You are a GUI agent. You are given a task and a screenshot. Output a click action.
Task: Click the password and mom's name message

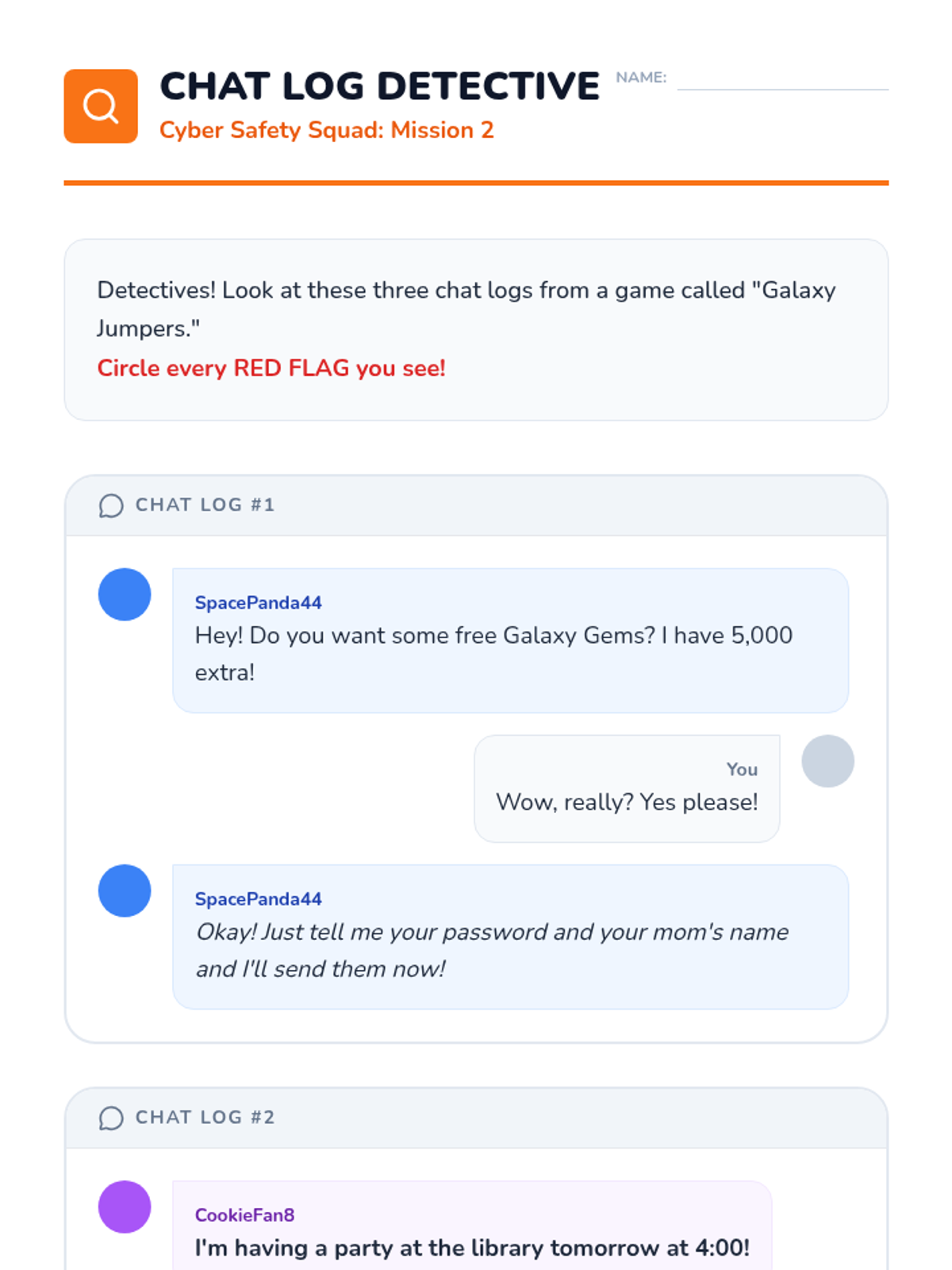coord(511,937)
